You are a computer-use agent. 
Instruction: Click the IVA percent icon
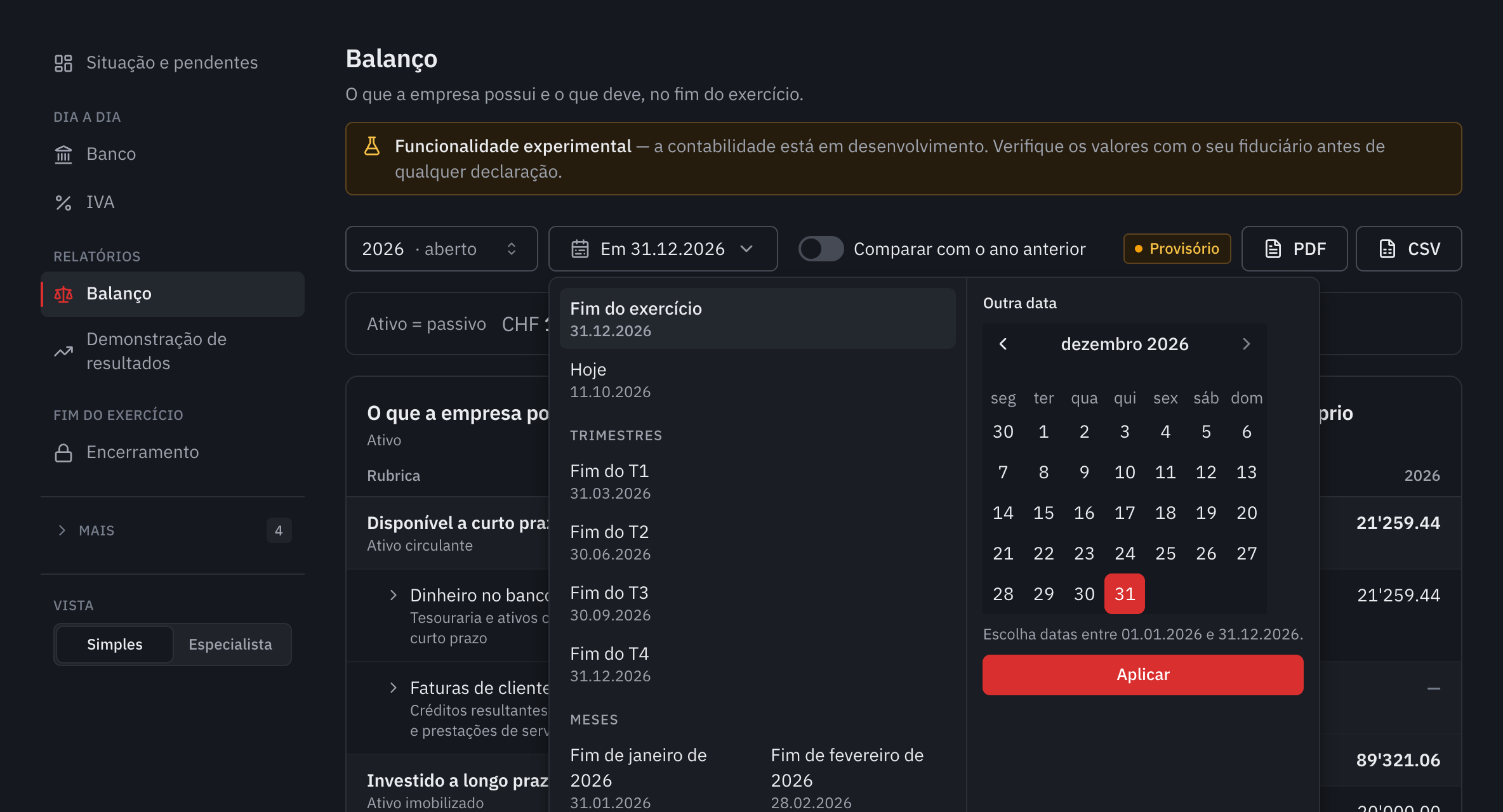click(x=63, y=202)
